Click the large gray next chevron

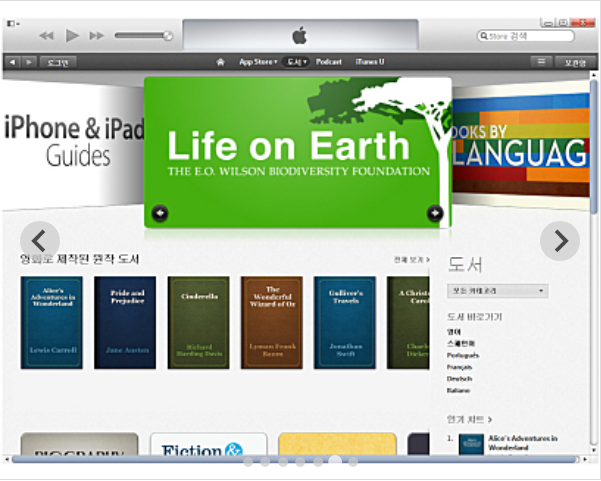[x=560, y=241]
